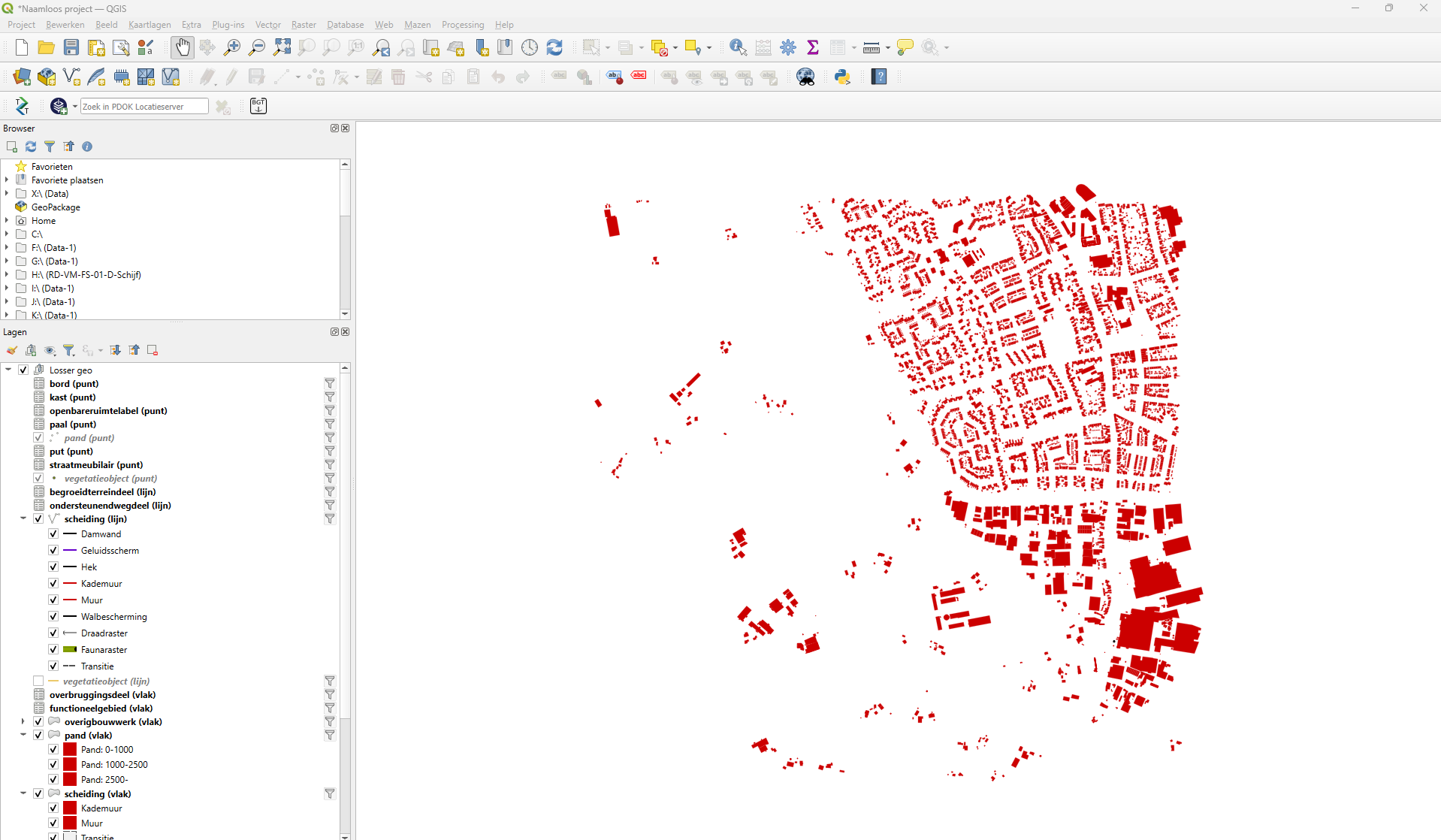Expand the Home folder in Browser
1441x840 pixels.
point(7,221)
